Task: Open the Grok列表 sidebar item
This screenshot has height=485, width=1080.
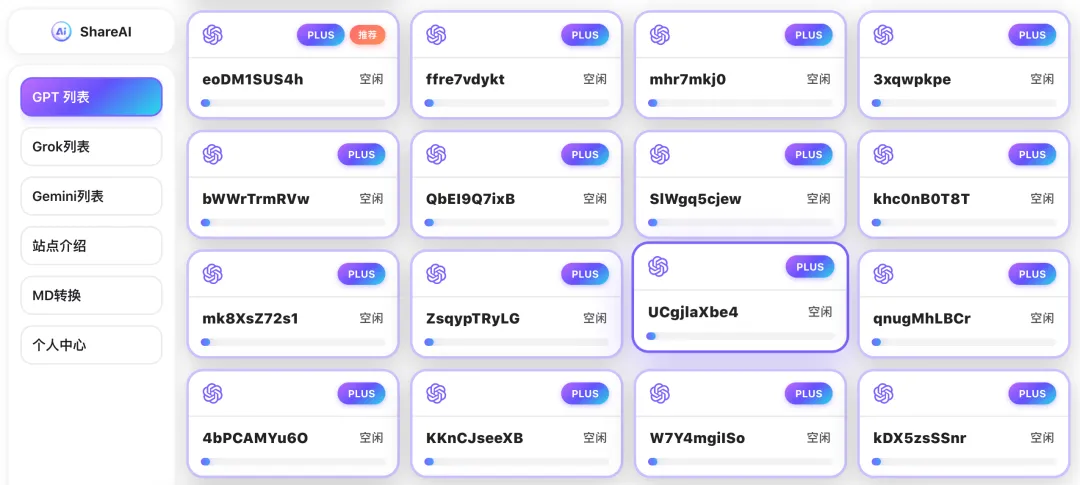Action: [x=91, y=146]
